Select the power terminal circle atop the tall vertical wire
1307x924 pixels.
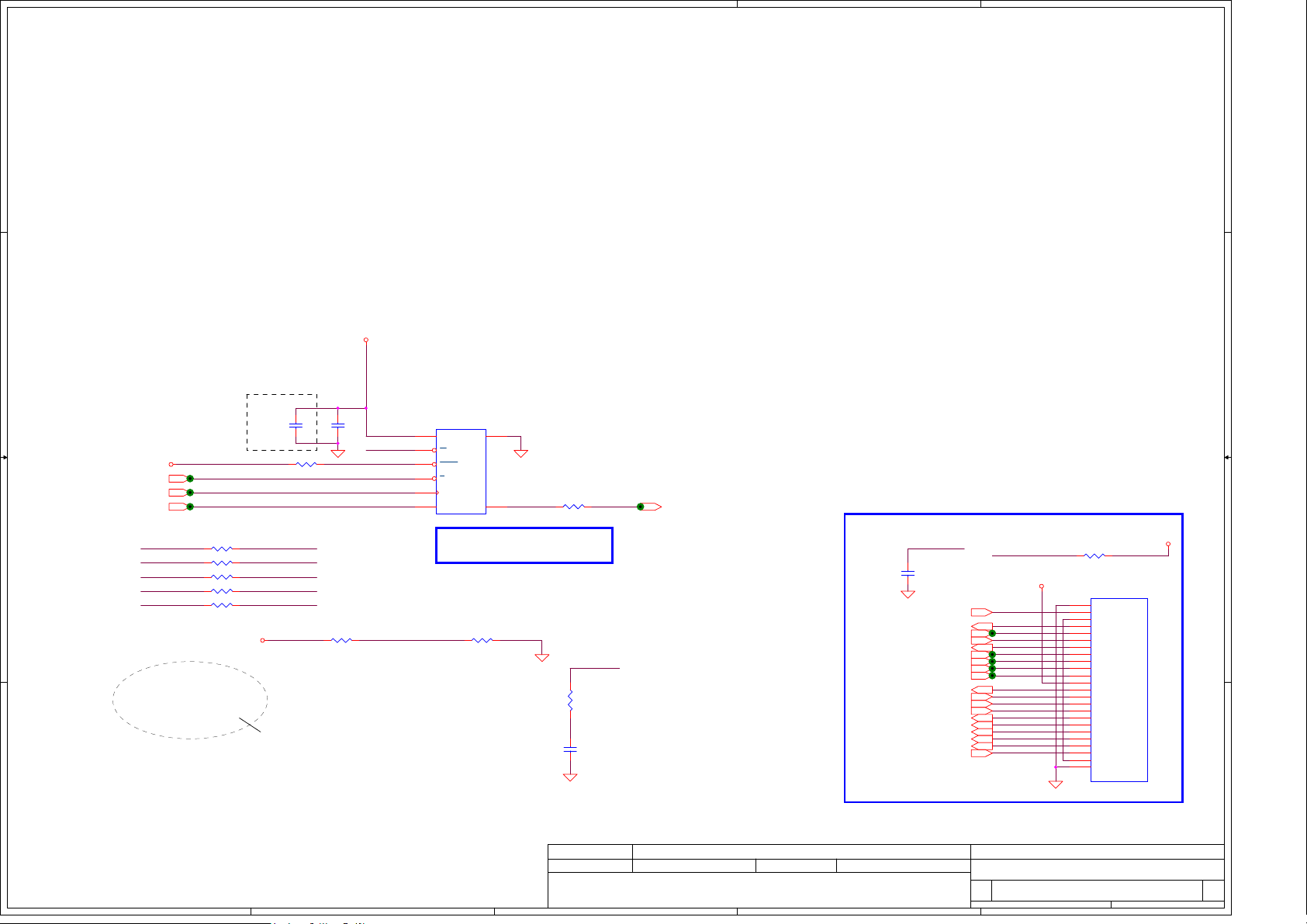click(x=366, y=340)
